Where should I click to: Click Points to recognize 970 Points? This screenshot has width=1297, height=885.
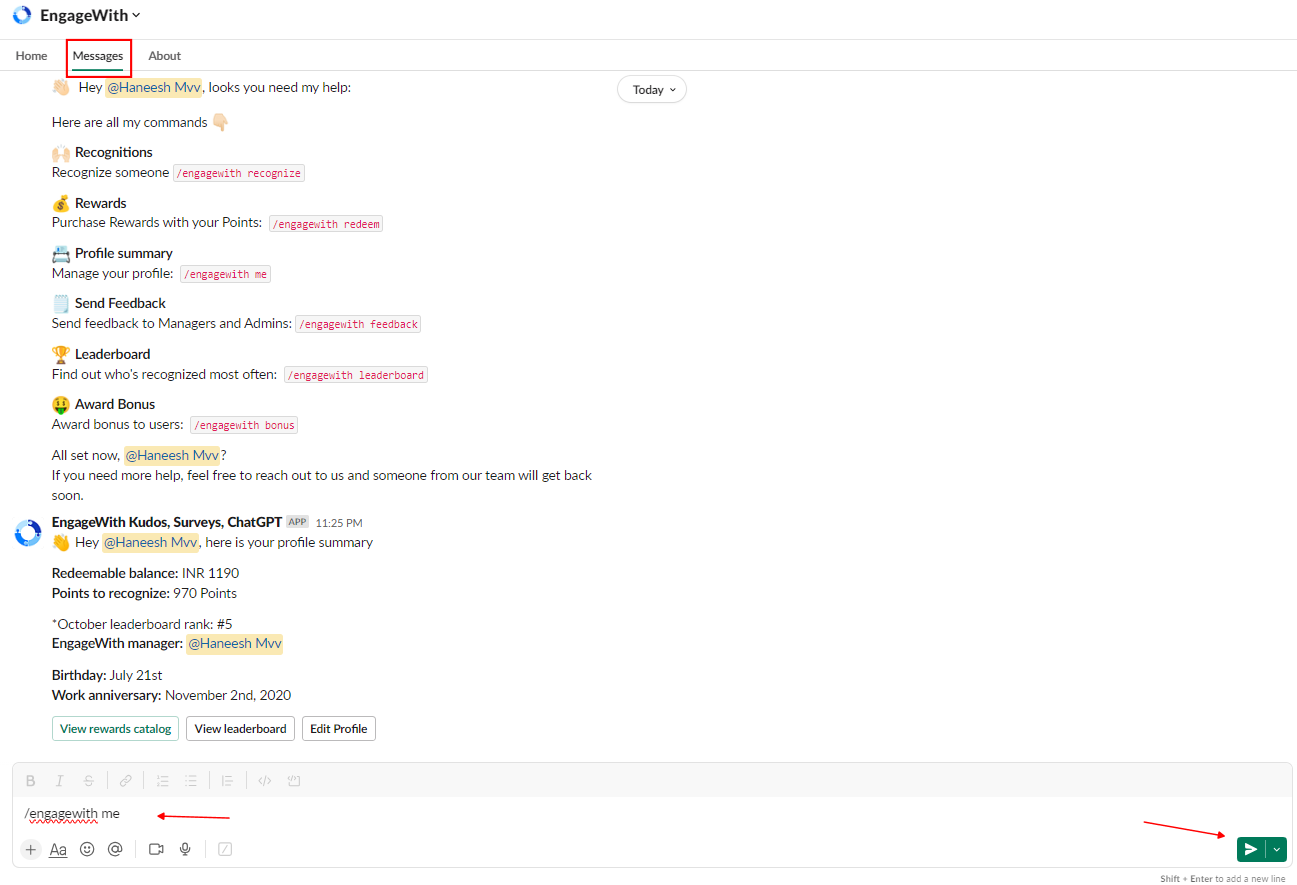(x=145, y=593)
